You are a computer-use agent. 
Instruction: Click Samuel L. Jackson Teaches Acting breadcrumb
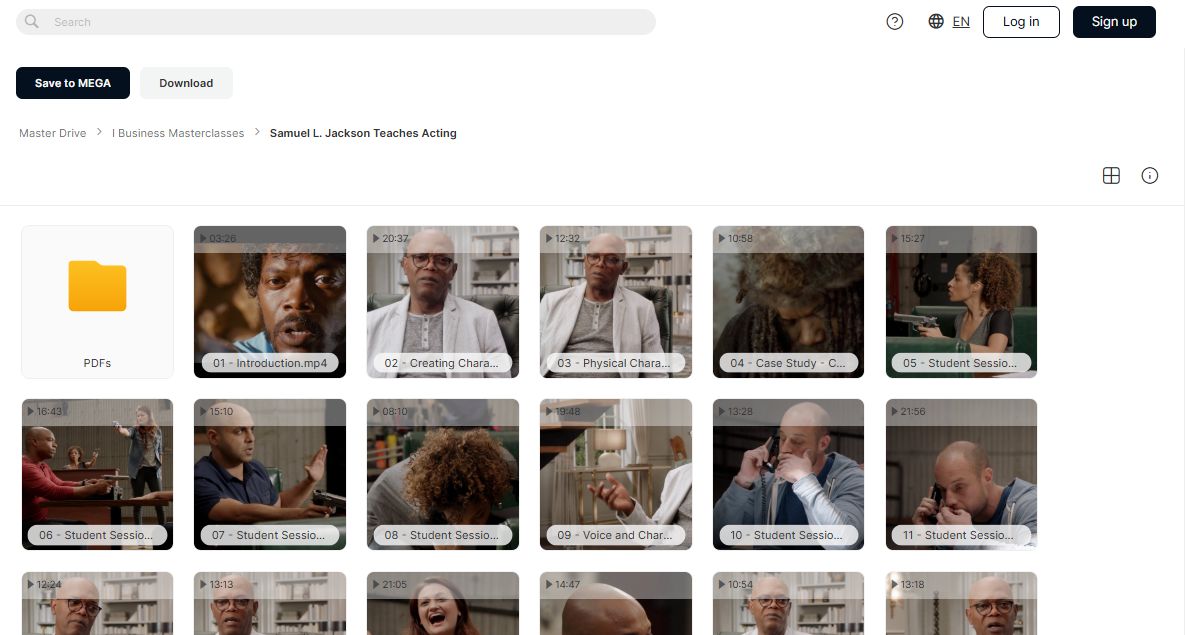pos(363,133)
